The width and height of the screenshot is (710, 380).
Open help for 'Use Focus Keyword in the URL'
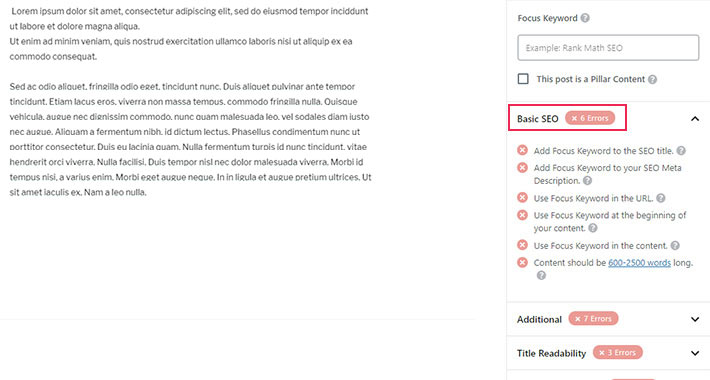(x=661, y=198)
